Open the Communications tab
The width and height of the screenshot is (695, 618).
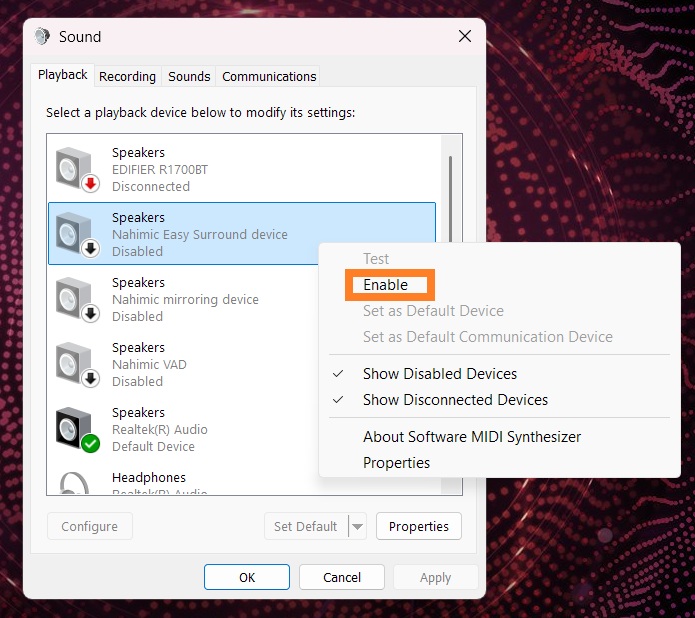(269, 77)
